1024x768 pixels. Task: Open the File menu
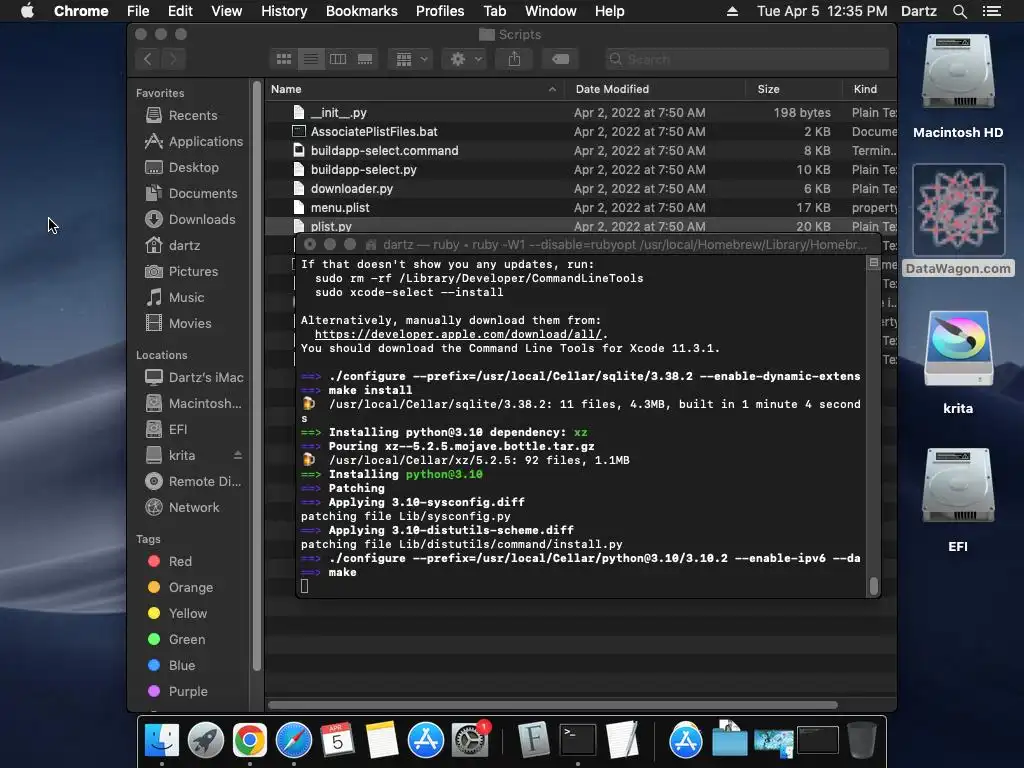(138, 11)
